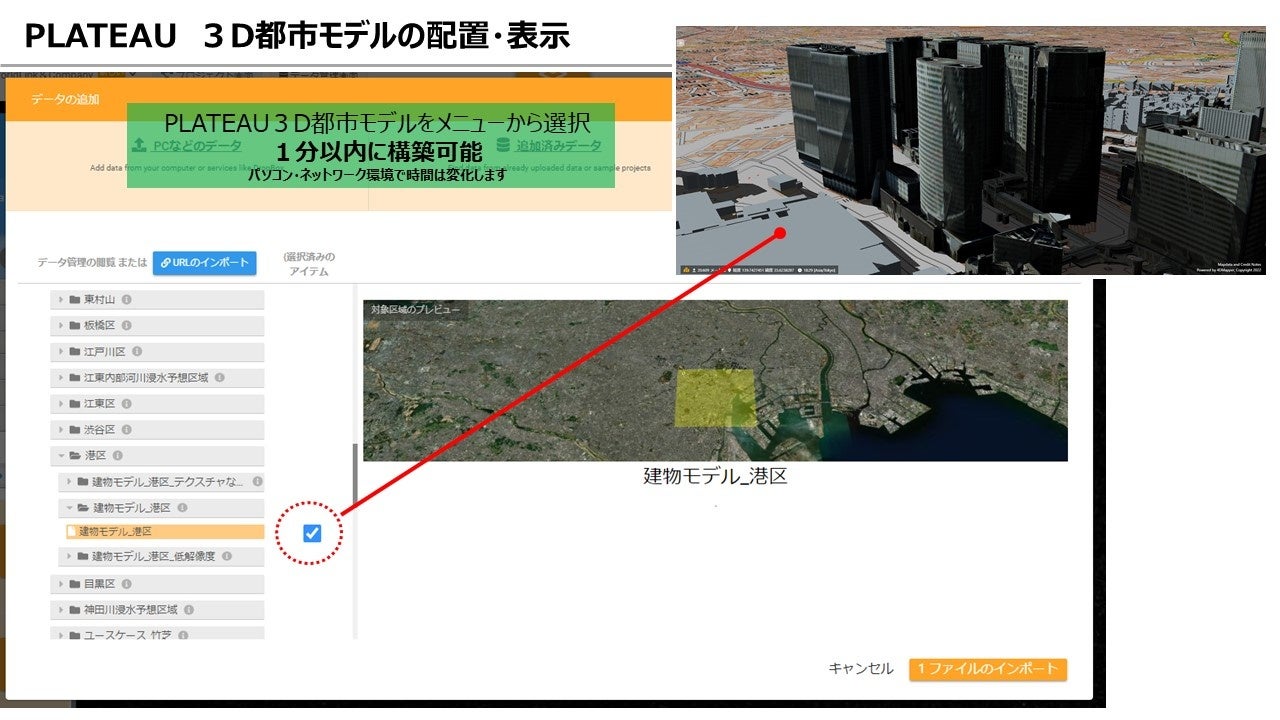Open the データ管理画面 menu item

pos(321,74)
